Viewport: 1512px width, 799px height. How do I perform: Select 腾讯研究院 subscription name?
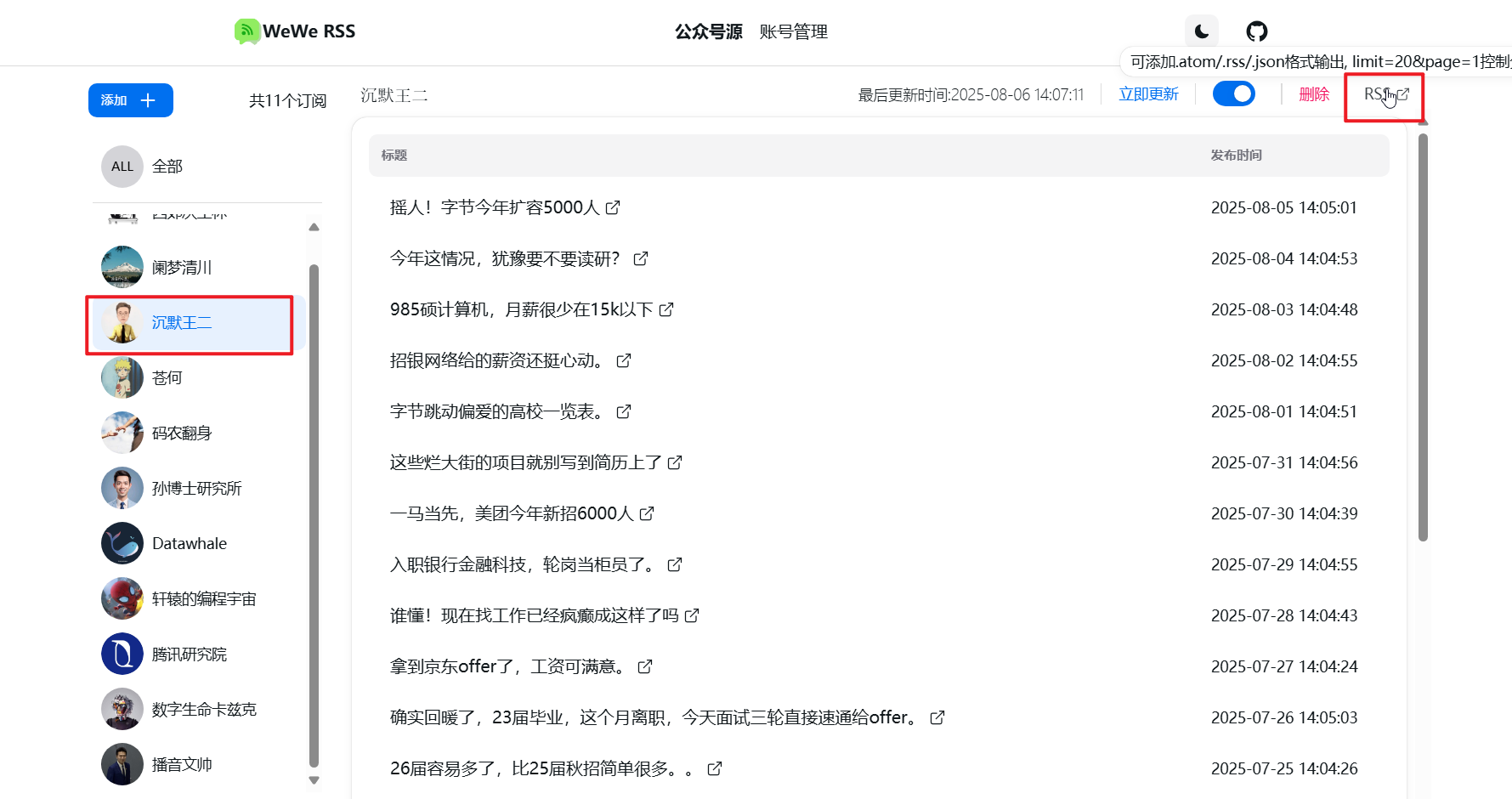(x=190, y=654)
